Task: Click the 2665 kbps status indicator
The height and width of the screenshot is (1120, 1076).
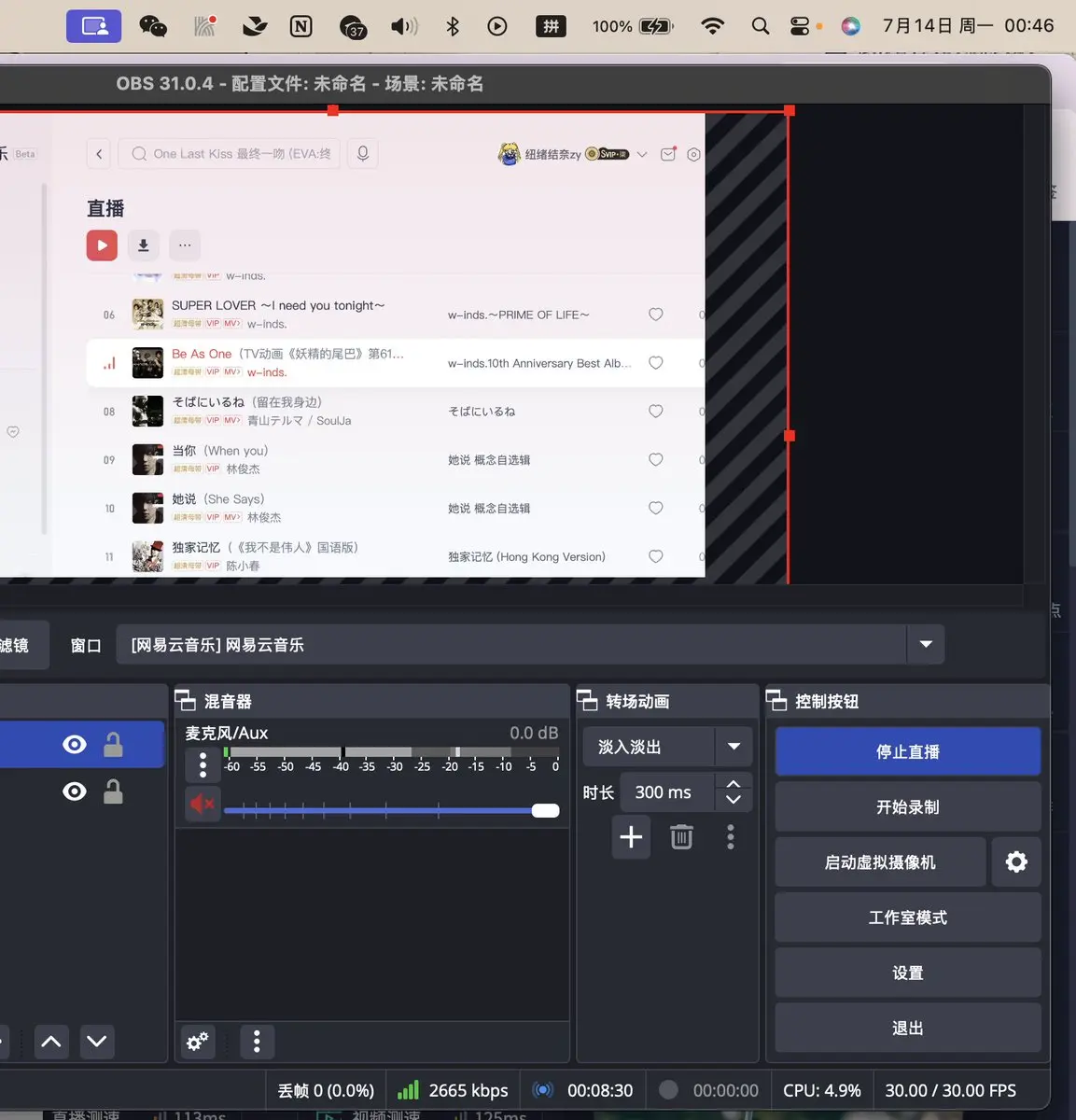Action: (x=453, y=1090)
